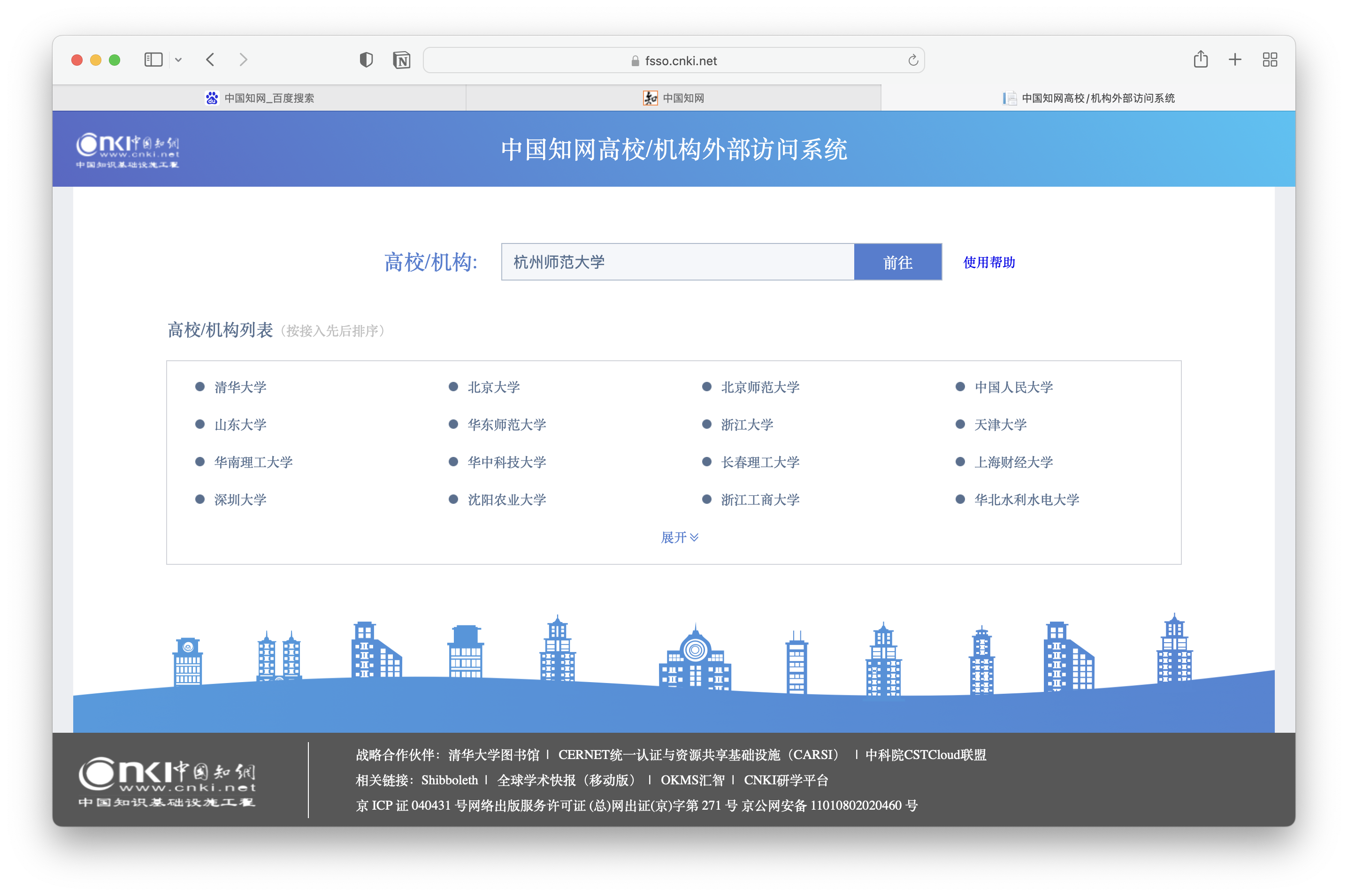Image resolution: width=1348 pixels, height=896 pixels.
Task: Select the 中国知网高校/机构外部访问系统 tab
Action: point(1088,99)
